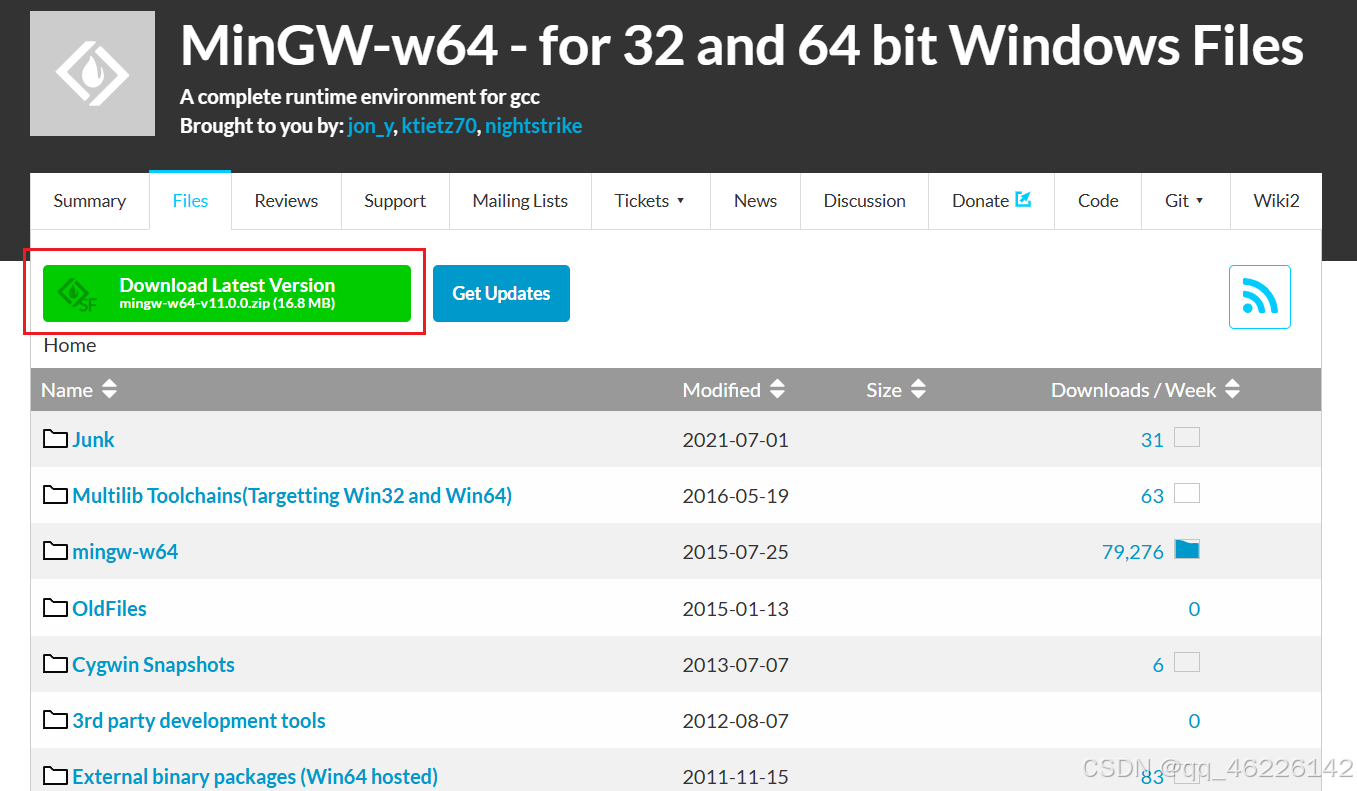Click the Multilib Toolchains folder icon

(55, 495)
